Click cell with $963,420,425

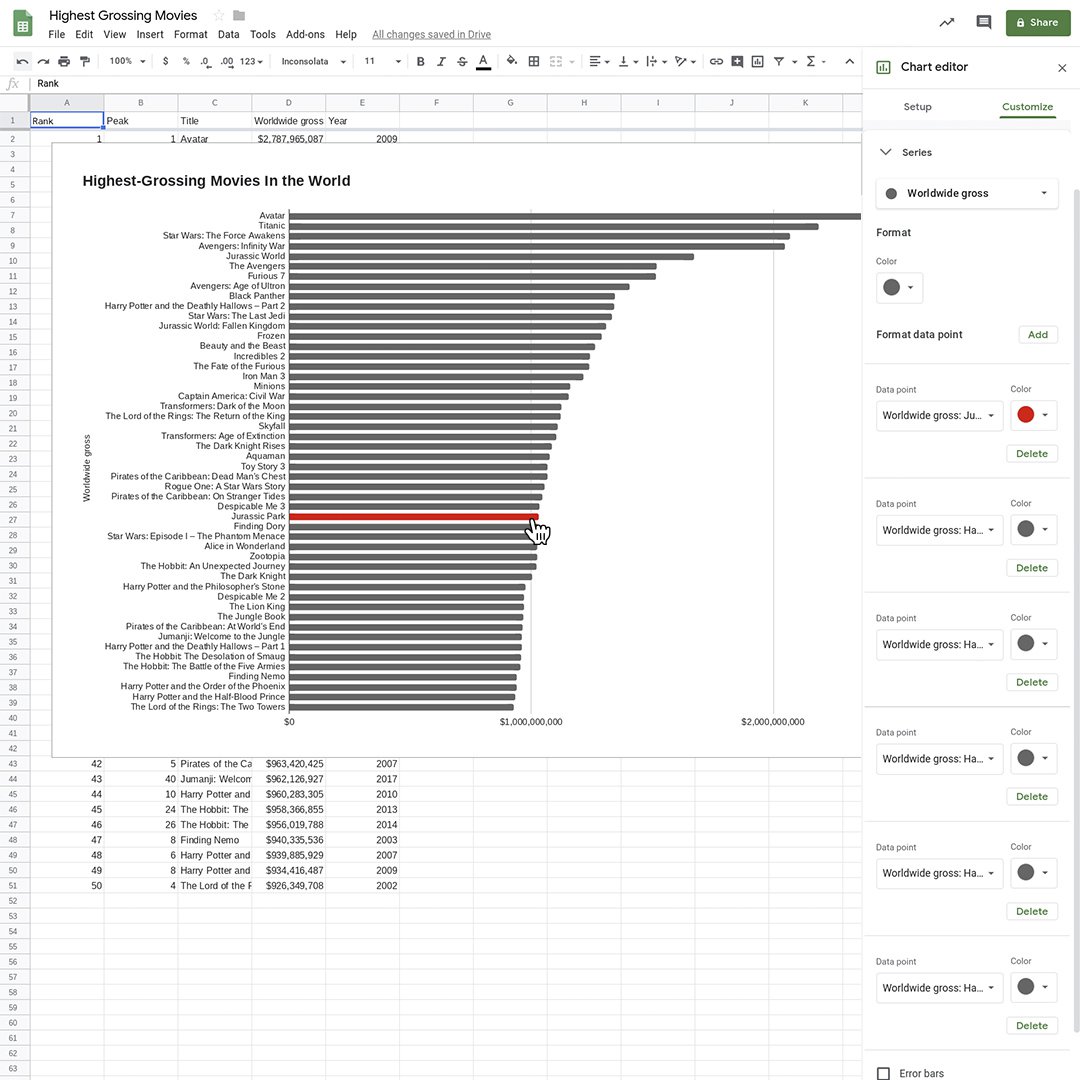coord(289,764)
